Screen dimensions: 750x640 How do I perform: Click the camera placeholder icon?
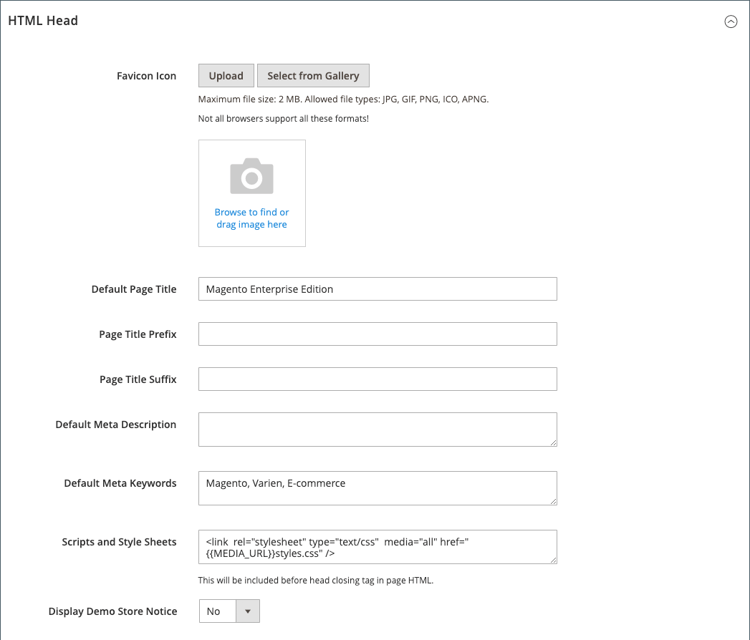pos(252,176)
